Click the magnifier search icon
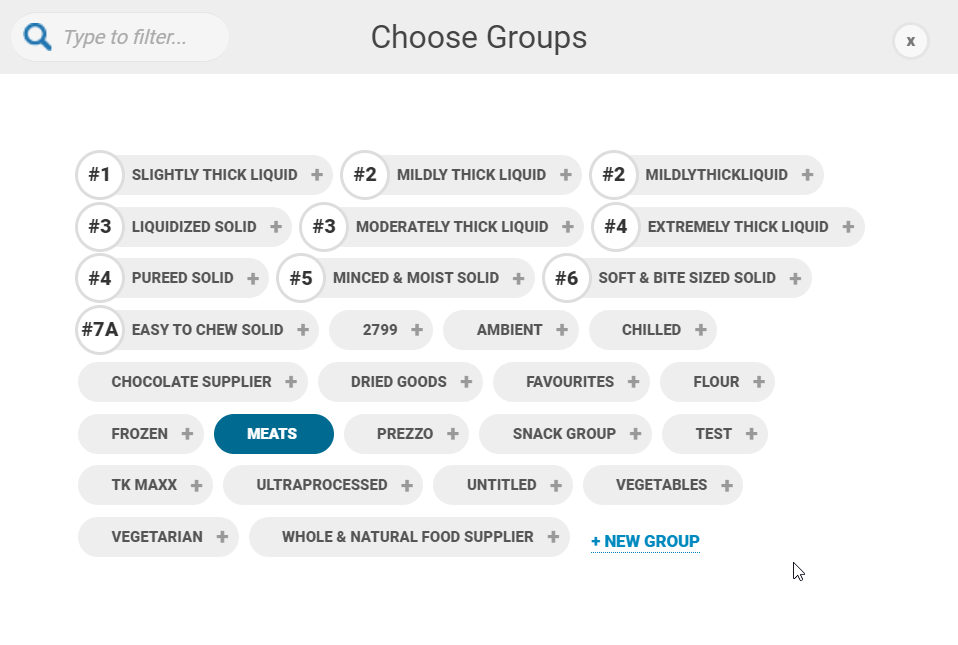 tap(37, 37)
